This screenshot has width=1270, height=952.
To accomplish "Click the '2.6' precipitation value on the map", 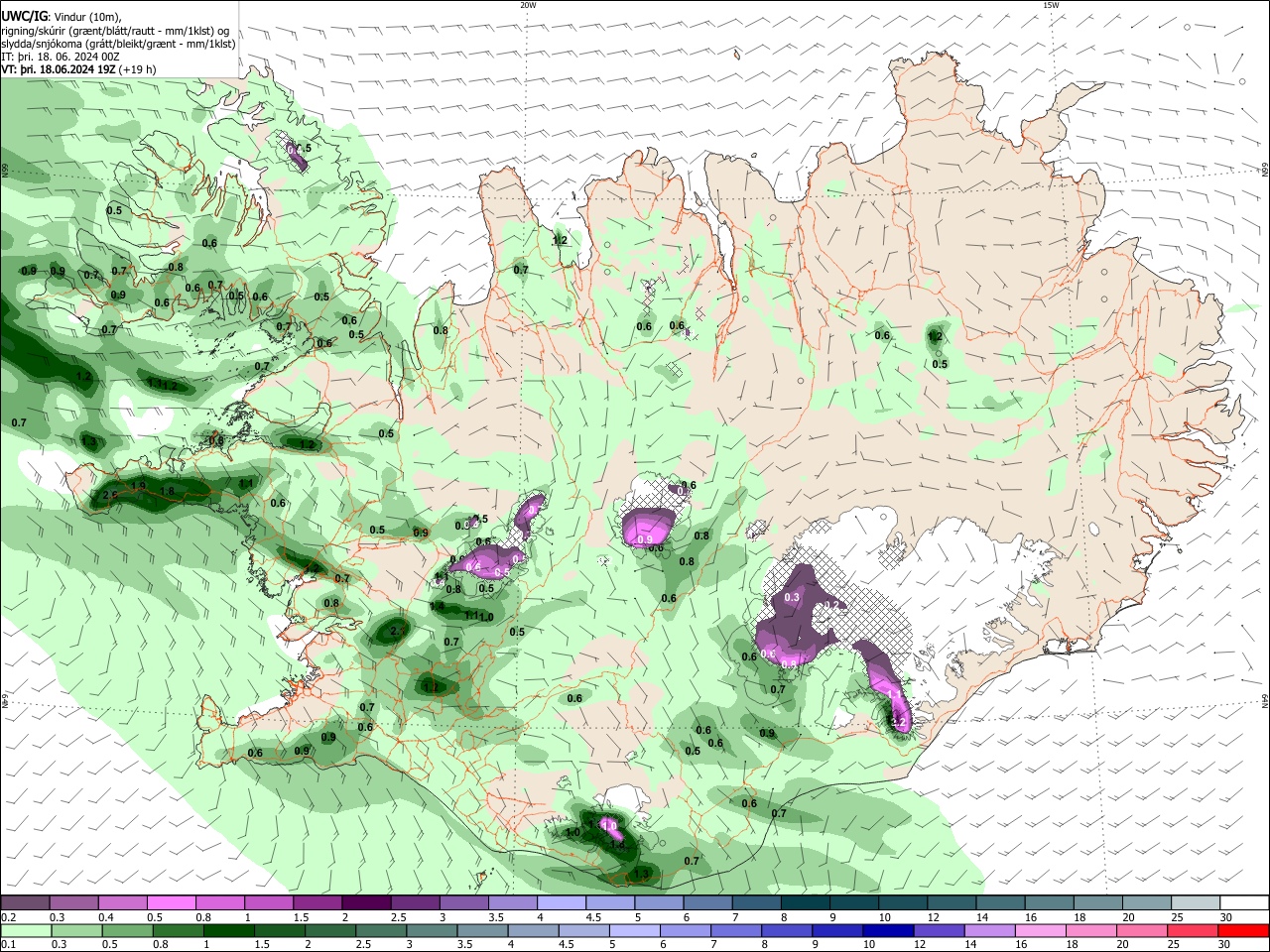I will point(109,495).
